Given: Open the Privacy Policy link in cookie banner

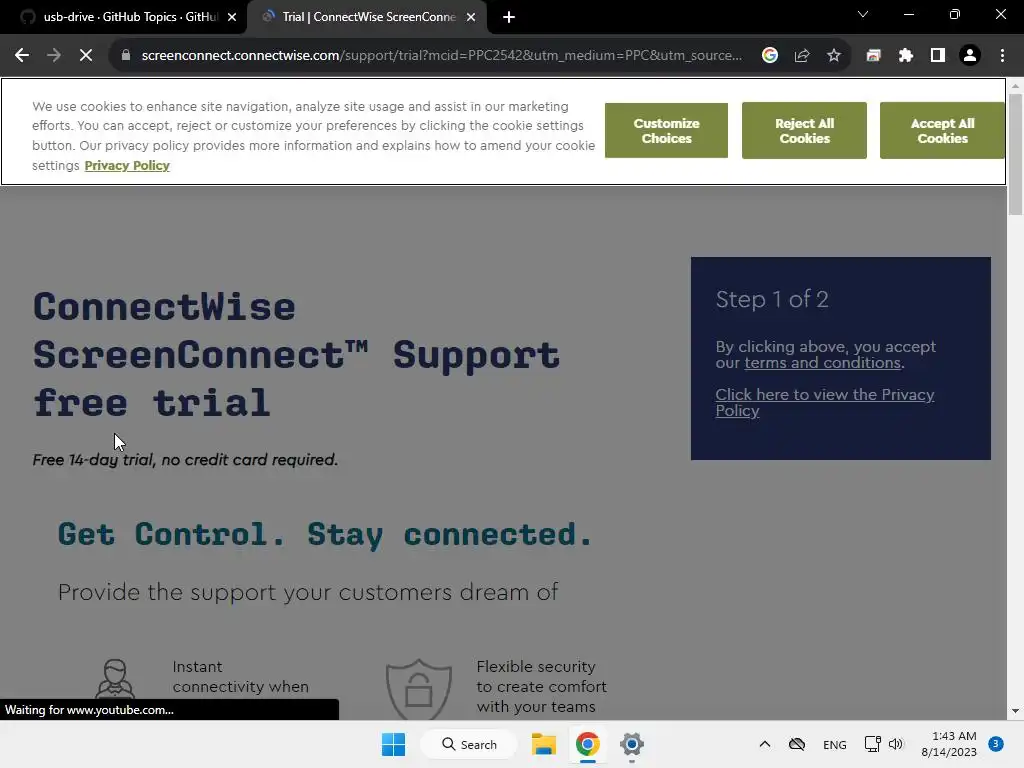Looking at the screenshot, I should click(127, 166).
